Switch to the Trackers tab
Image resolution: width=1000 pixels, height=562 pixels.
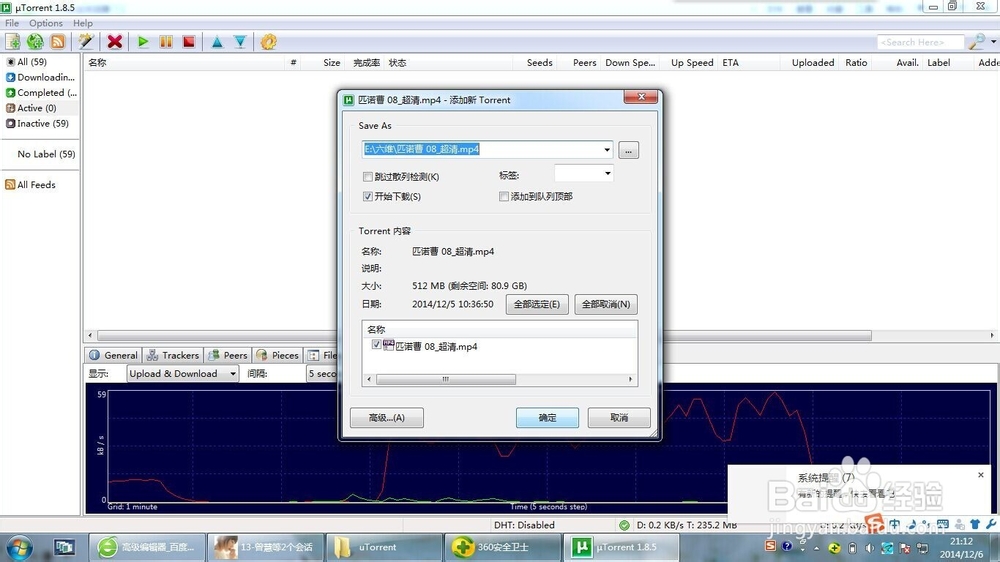(x=173, y=355)
